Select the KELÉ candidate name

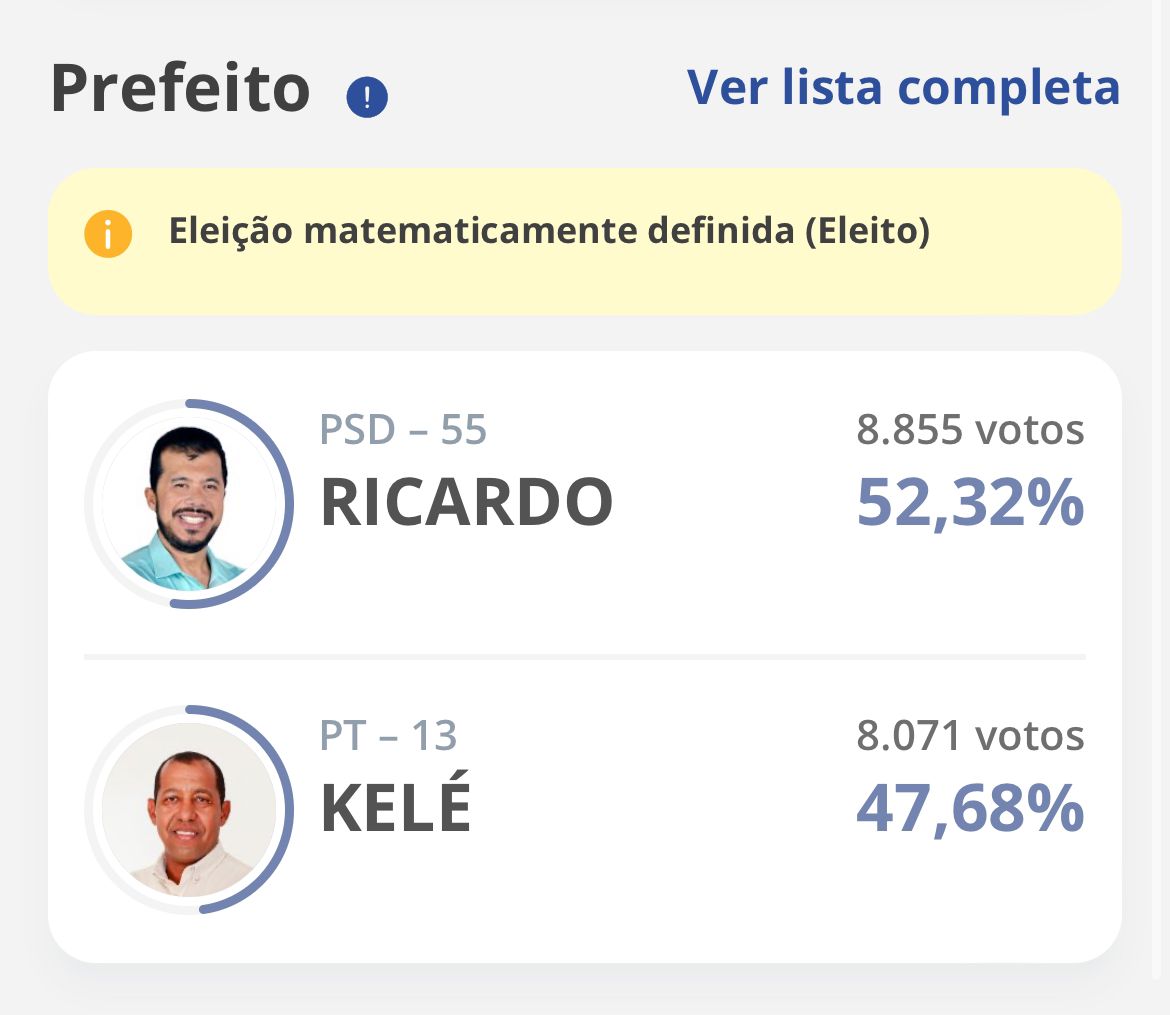pos(396,808)
